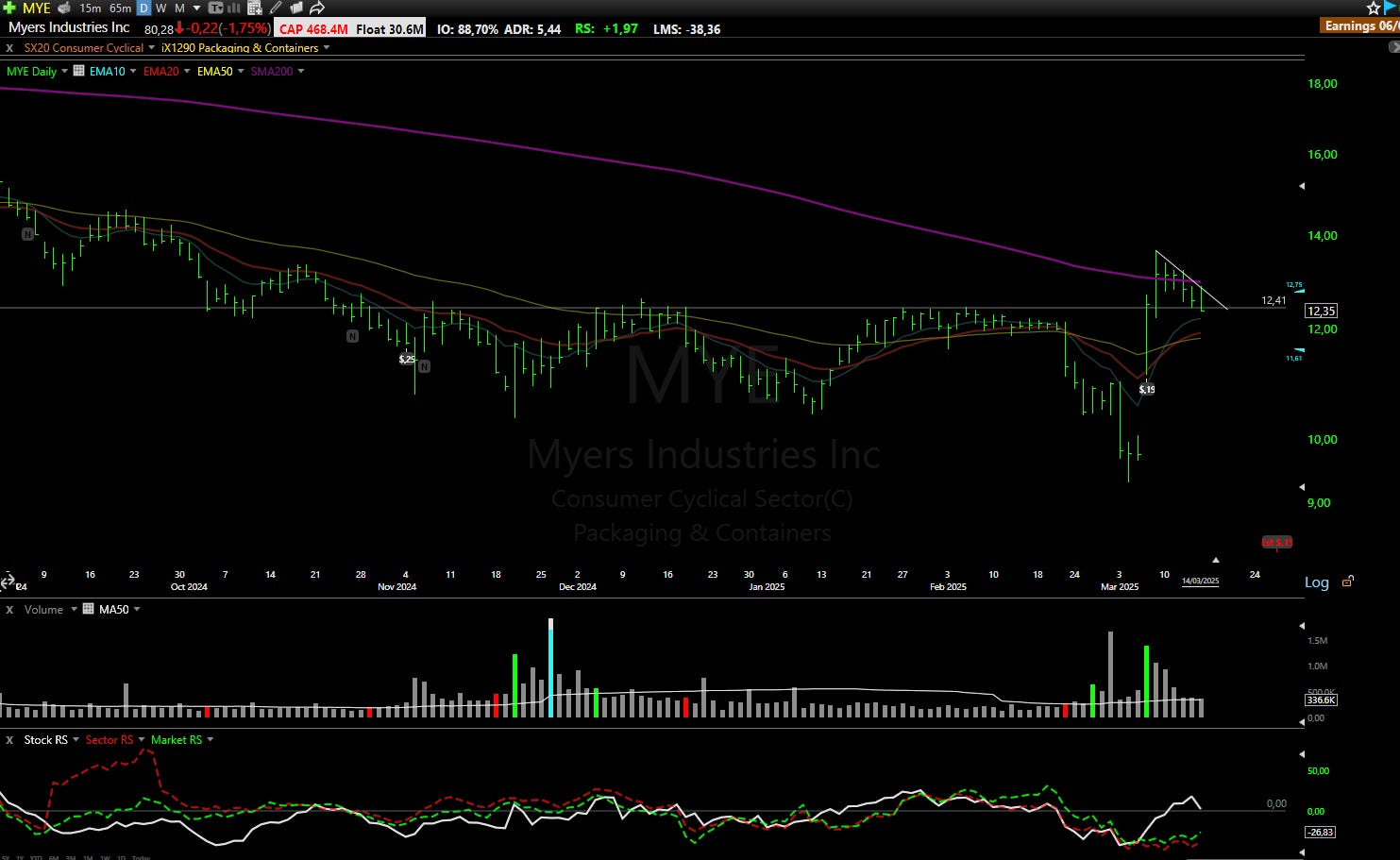1400x860 pixels.
Task: Click the $,19 dividend marker
Action: click(x=1147, y=389)
